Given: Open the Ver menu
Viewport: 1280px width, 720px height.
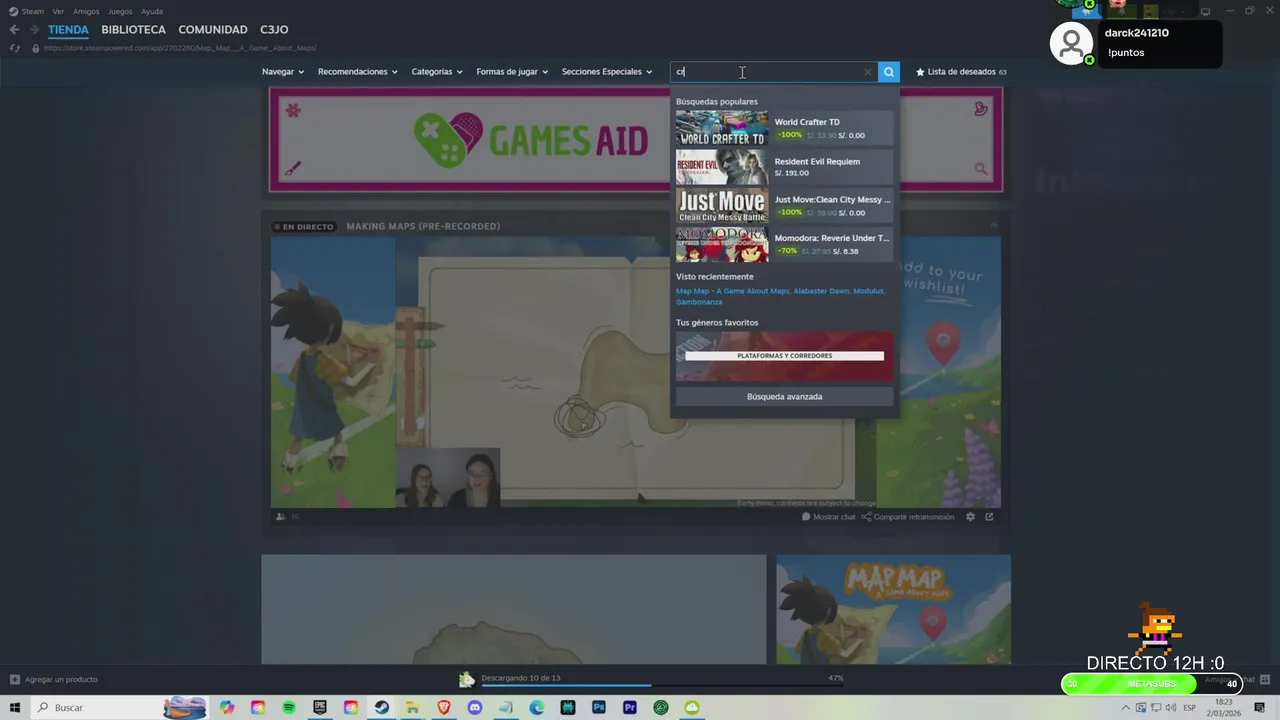Looking at the screenshot, I should (x=58, y=11).
